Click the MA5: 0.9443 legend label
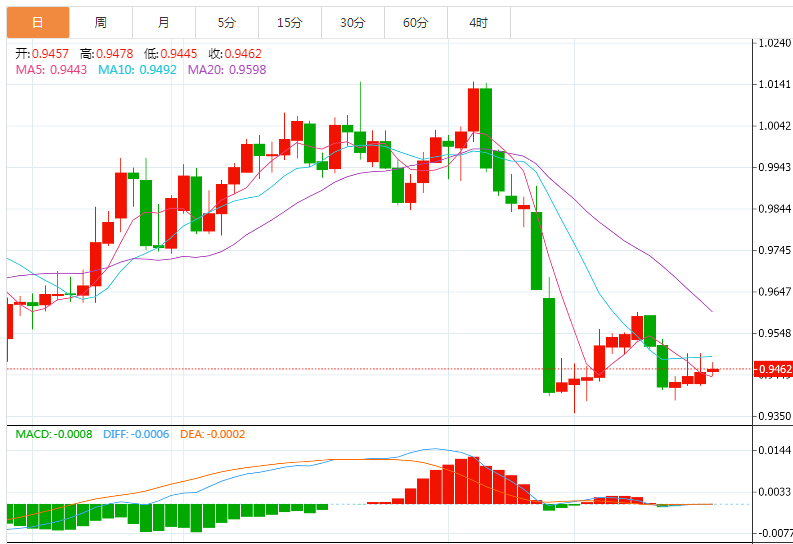Screen dimensions: 793x544 [x=51, y=70]
